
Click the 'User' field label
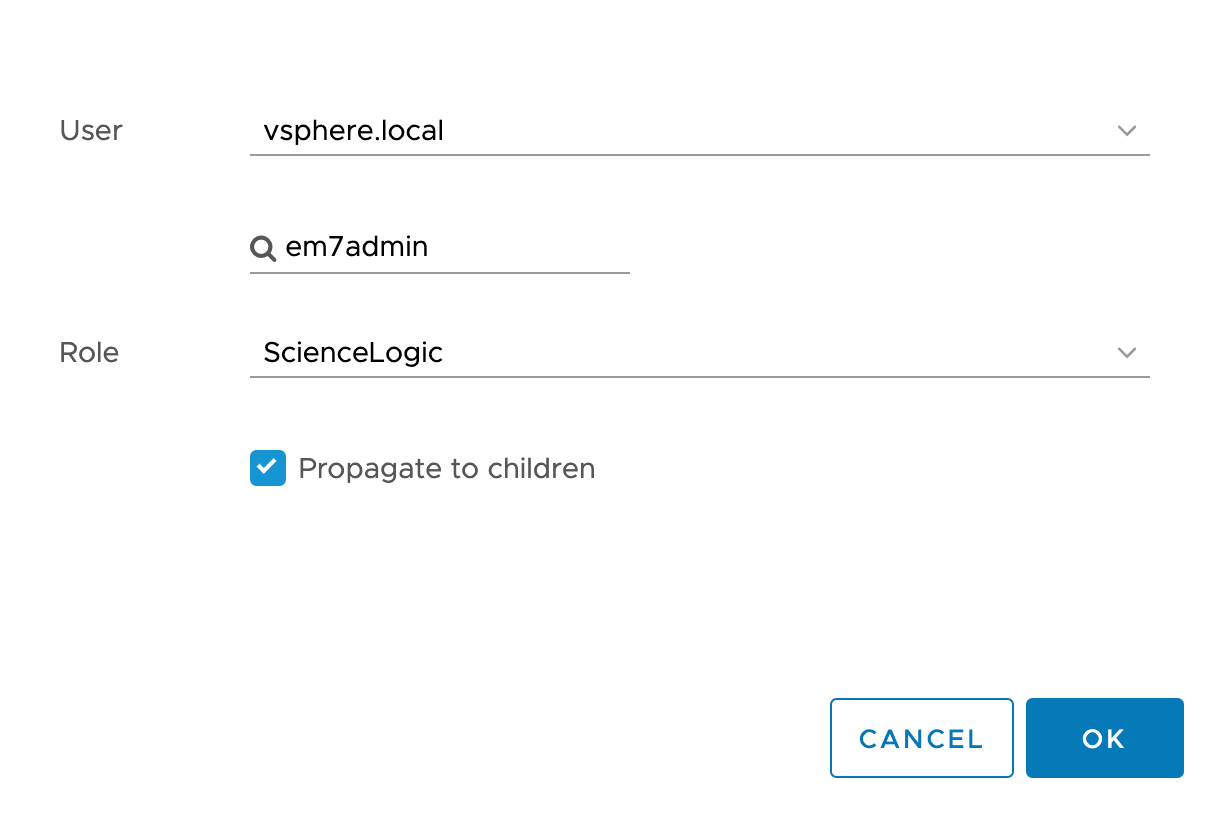pyautogui.click(x=91, y=131)
